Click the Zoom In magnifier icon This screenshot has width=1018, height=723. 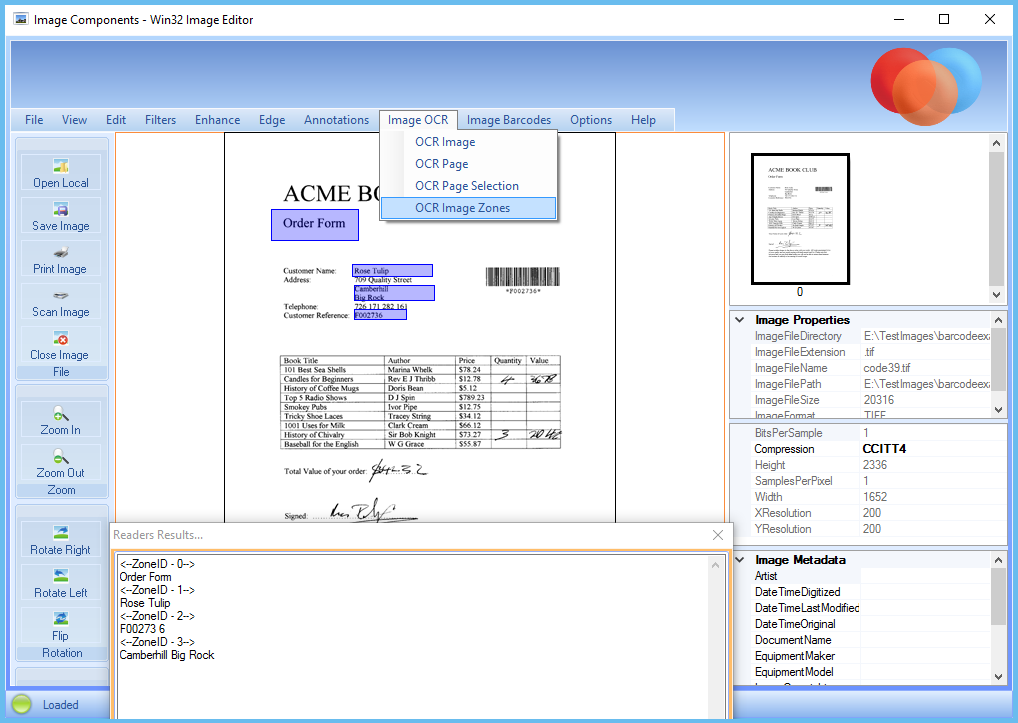coord(61,413)
